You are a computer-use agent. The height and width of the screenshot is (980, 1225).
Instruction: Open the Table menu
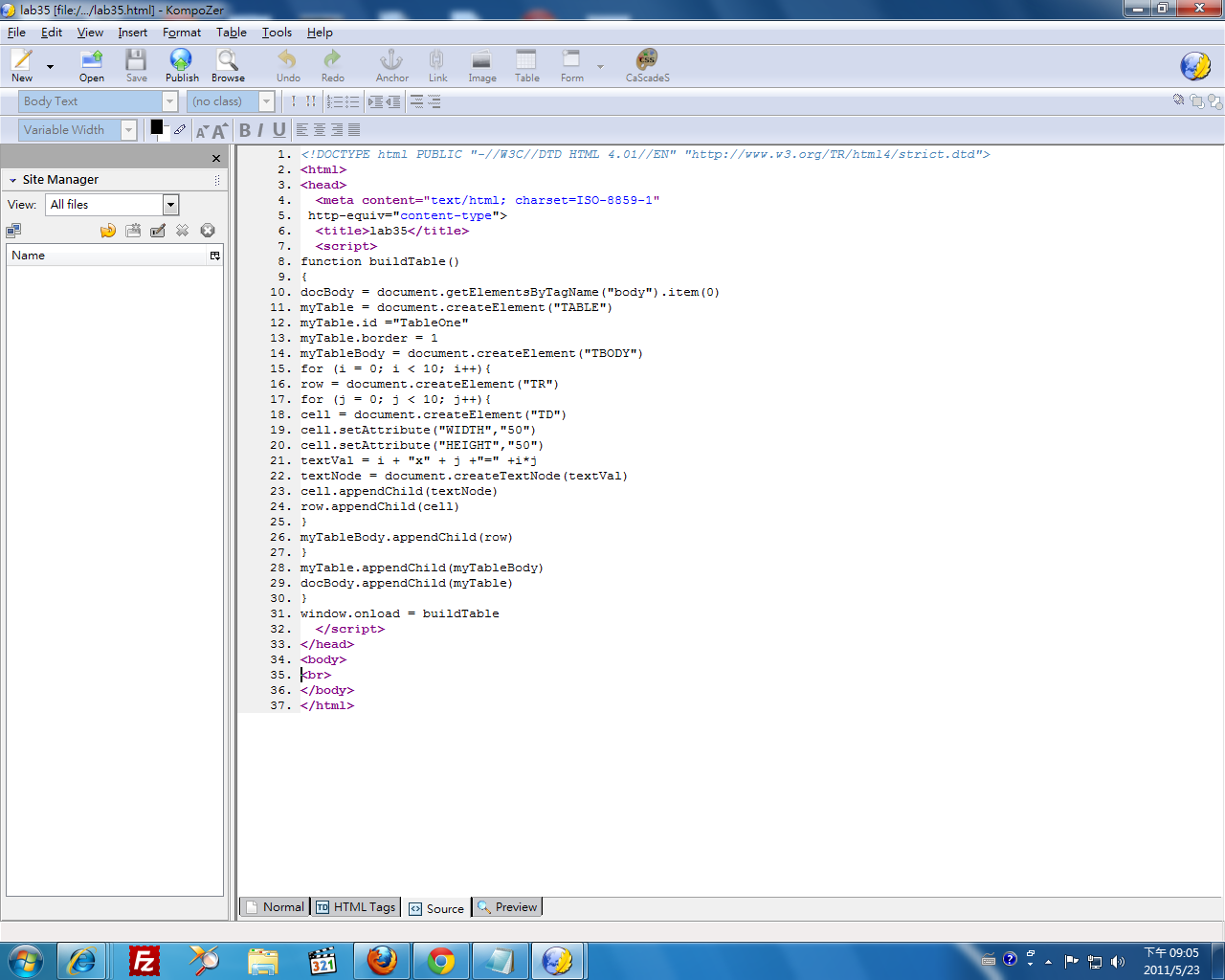[232, 33]
